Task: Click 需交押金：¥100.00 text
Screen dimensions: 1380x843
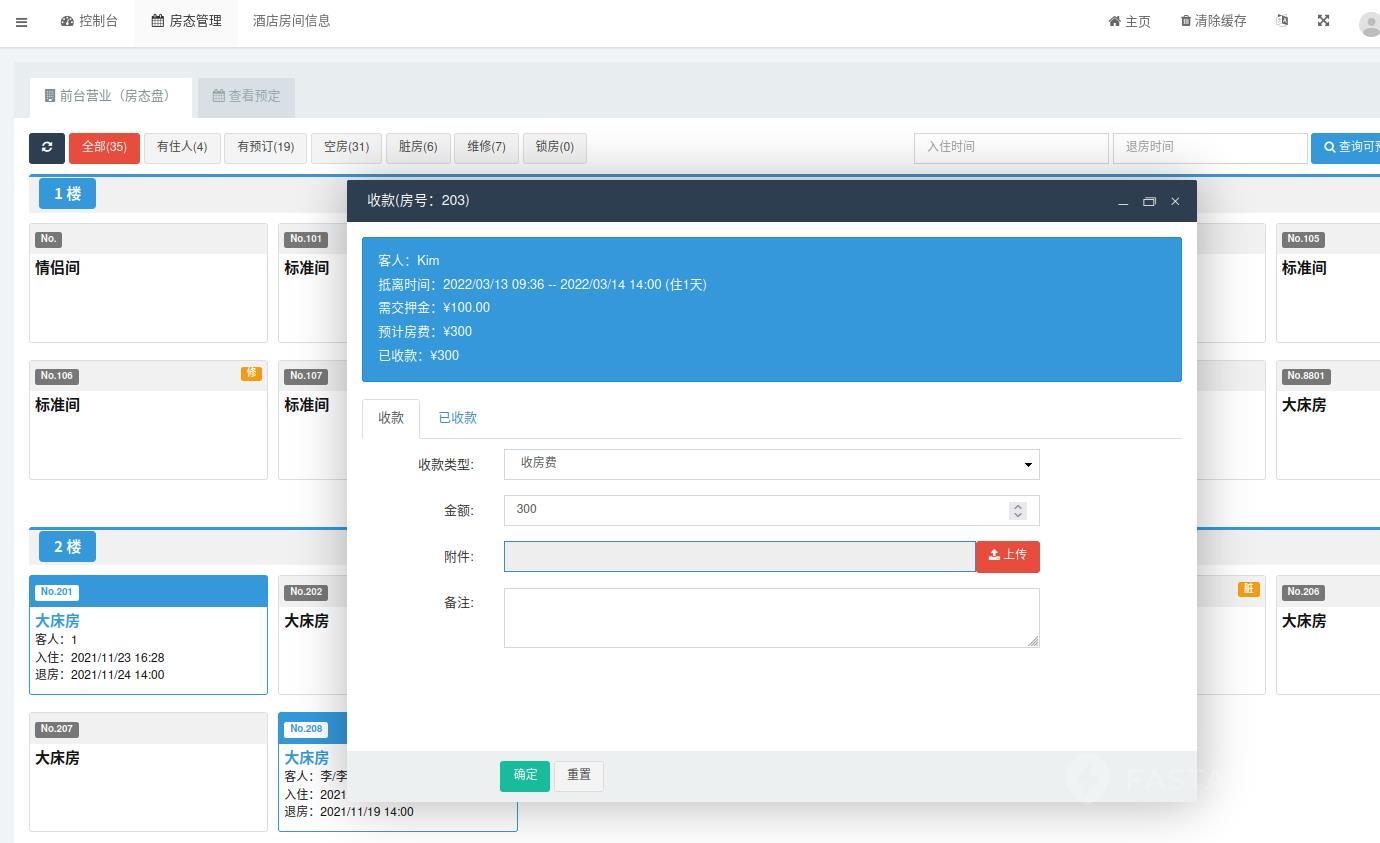Action: (434, 308)
